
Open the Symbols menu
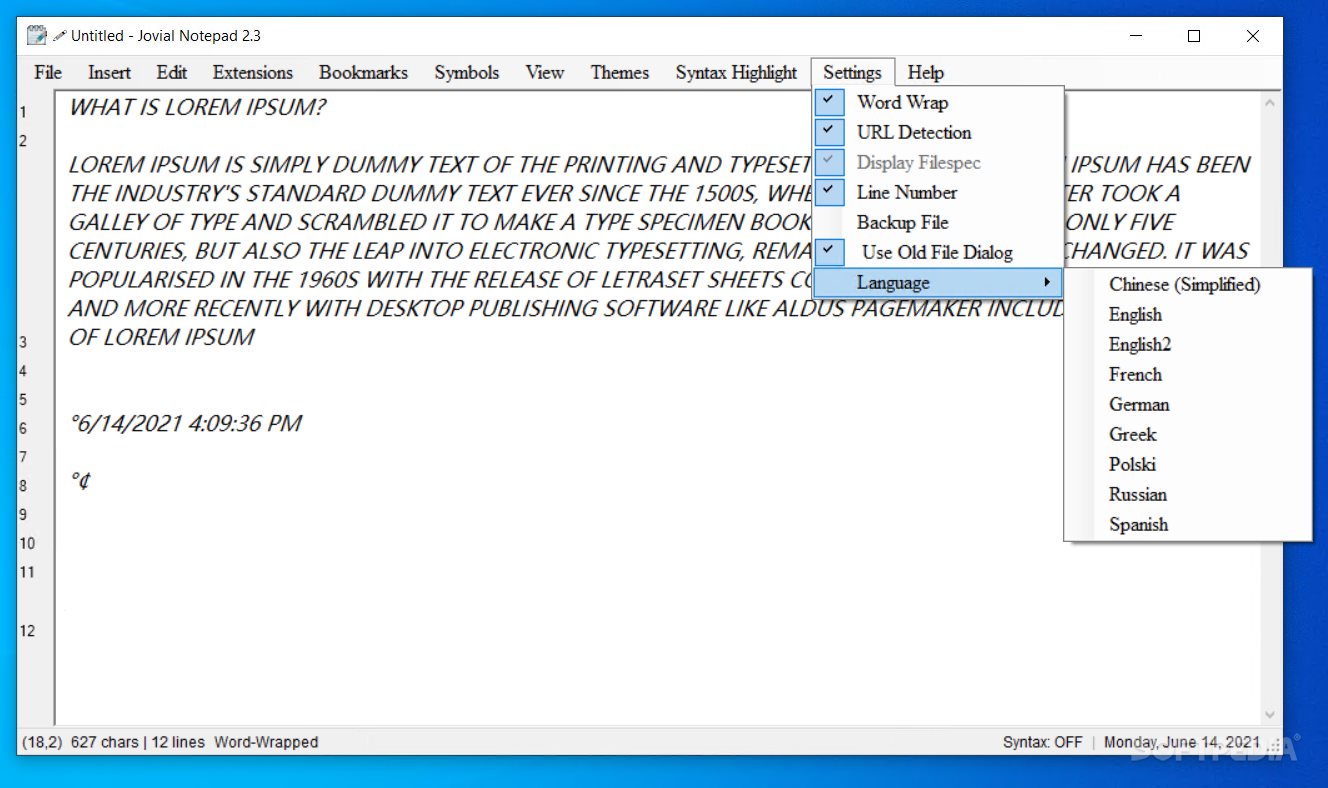(x=467, y=72)
